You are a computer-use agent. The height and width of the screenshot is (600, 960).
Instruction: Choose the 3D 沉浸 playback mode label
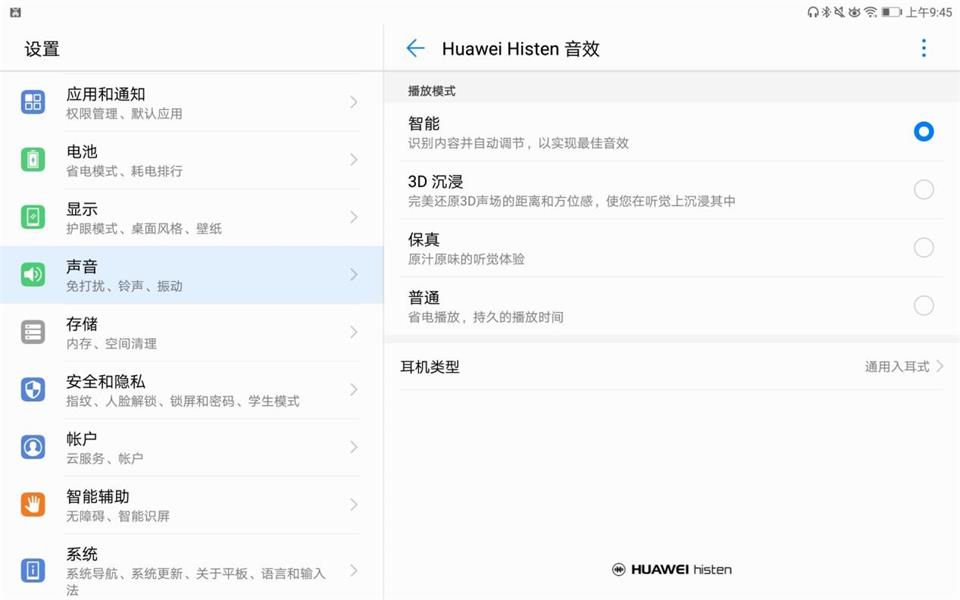[435, 181]
